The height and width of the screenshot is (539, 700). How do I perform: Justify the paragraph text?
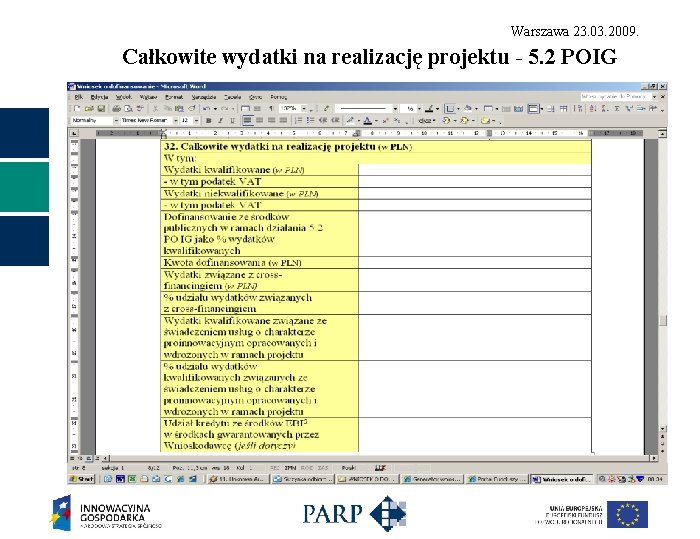click(x=283, y=120)
